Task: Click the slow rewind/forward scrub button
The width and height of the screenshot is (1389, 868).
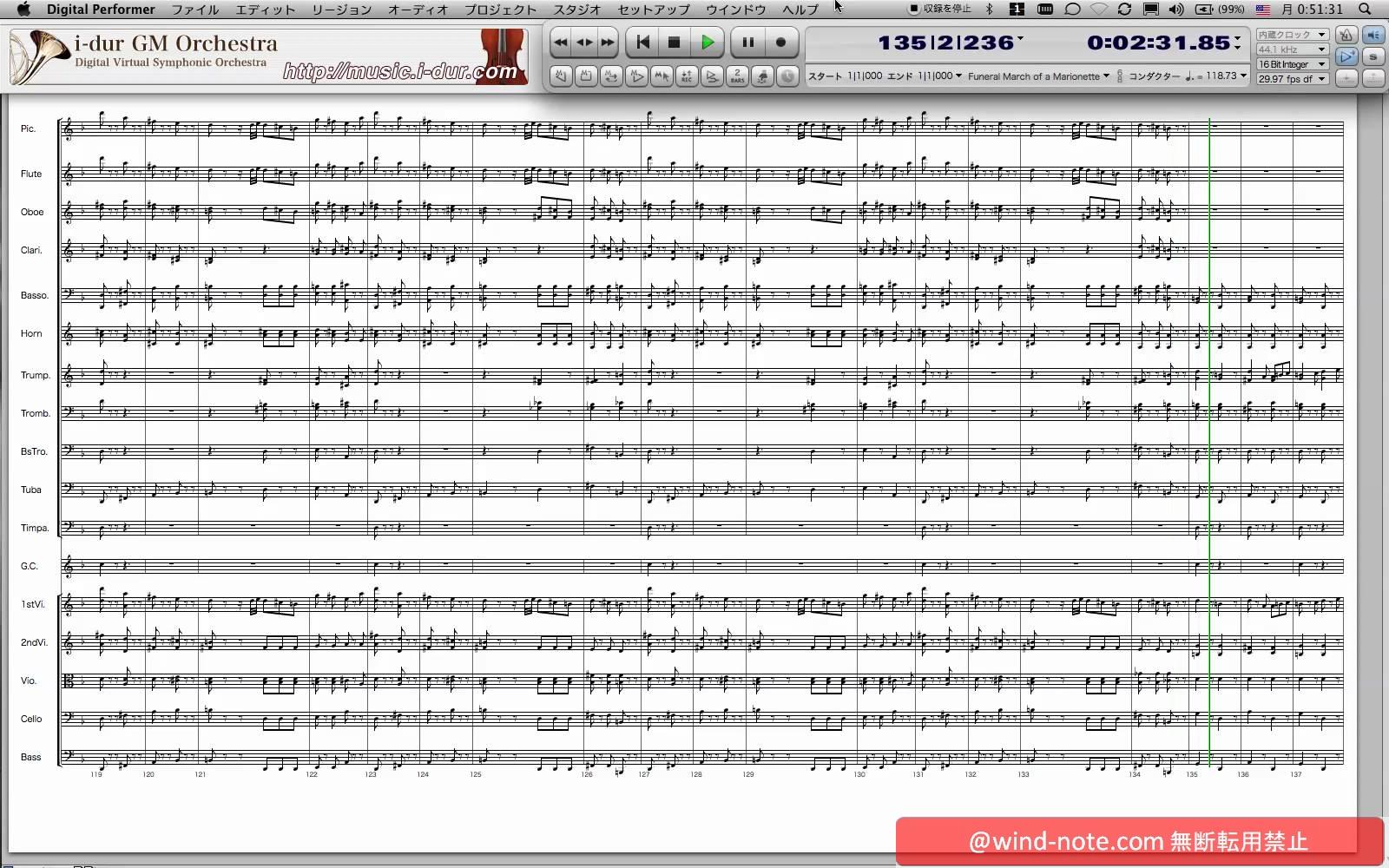Action: coord(584,42)
